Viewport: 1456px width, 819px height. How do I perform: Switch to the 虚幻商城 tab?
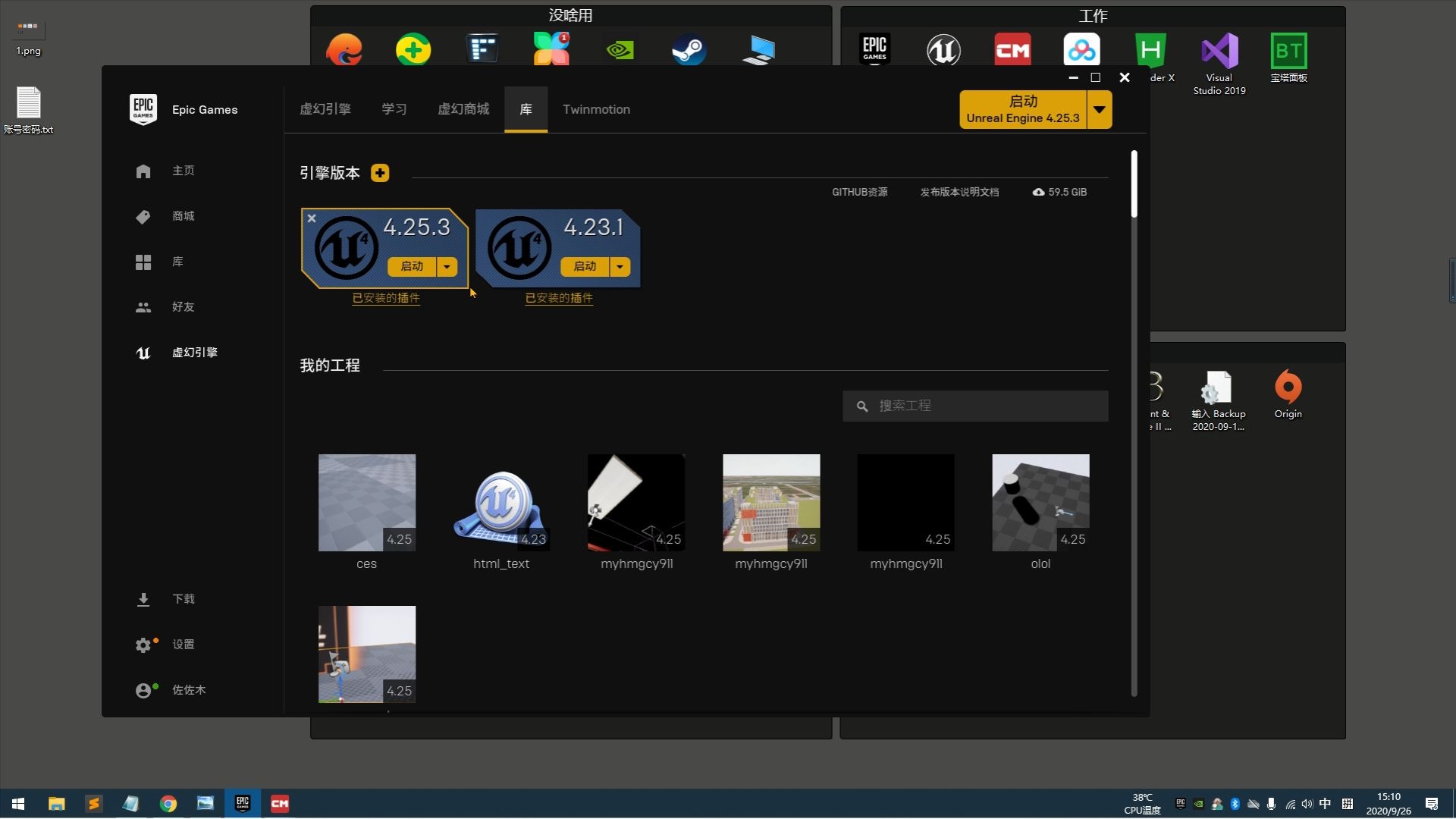(463, 109)
